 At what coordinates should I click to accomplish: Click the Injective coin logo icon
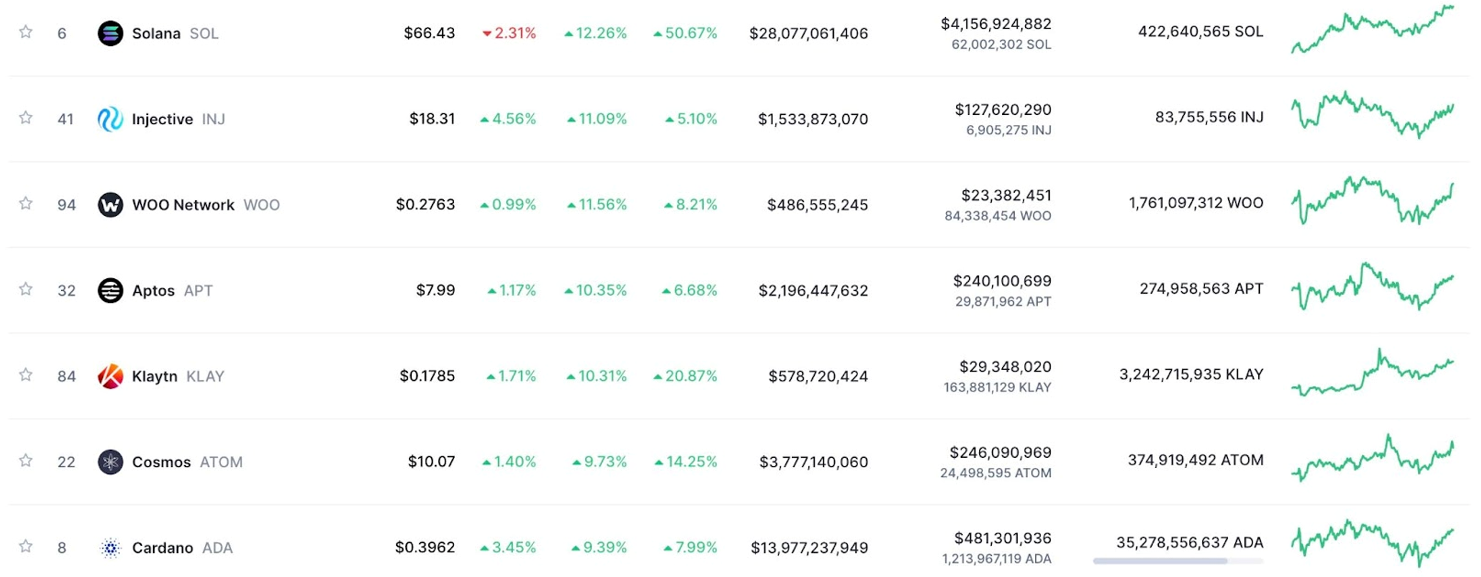(x=110, y=119)
